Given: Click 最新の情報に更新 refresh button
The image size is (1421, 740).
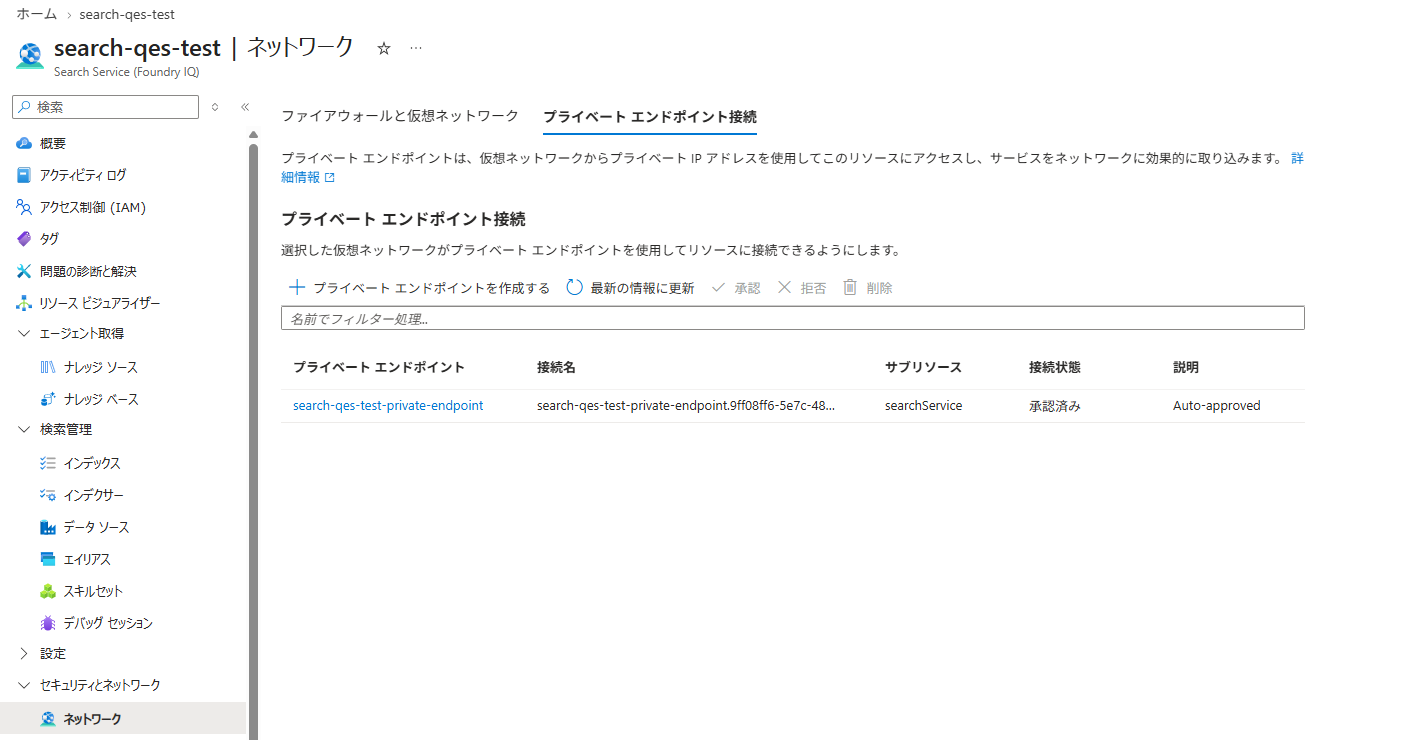Looking at the screenshot, I should pyautogui.click(x=630, y=288).
